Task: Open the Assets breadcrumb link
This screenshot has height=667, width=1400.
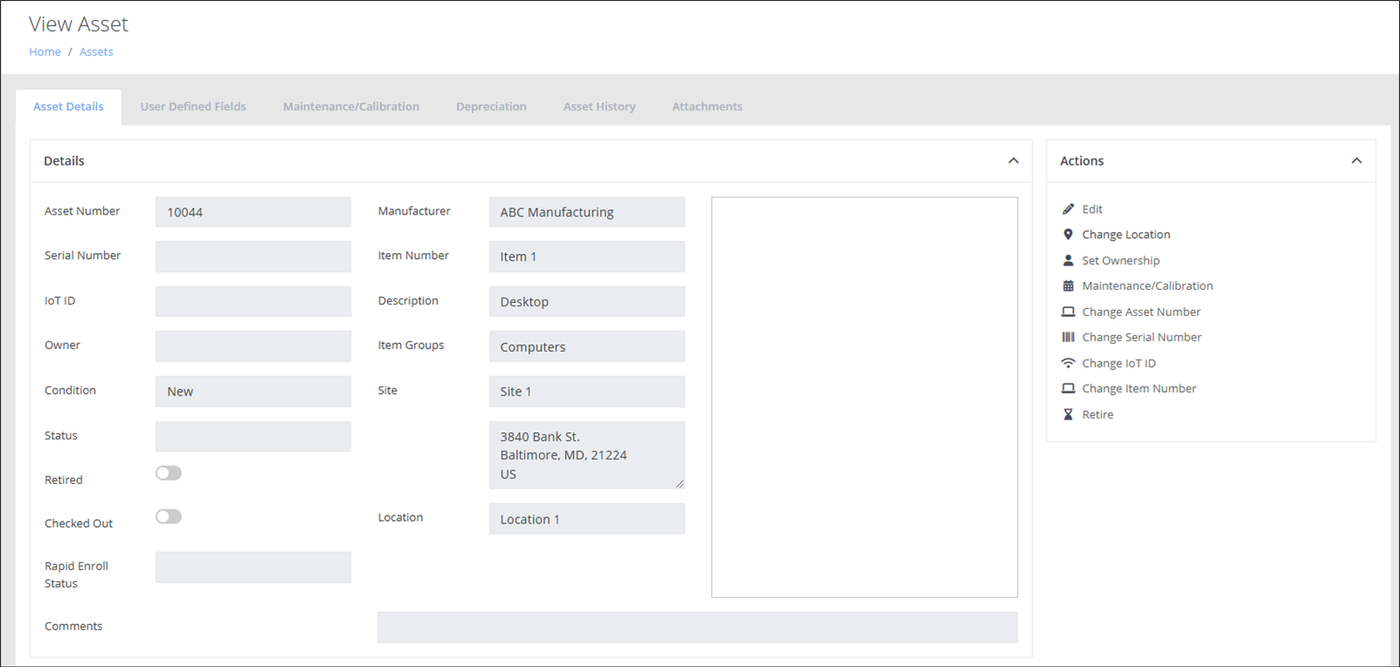Action: click(96, 52)
